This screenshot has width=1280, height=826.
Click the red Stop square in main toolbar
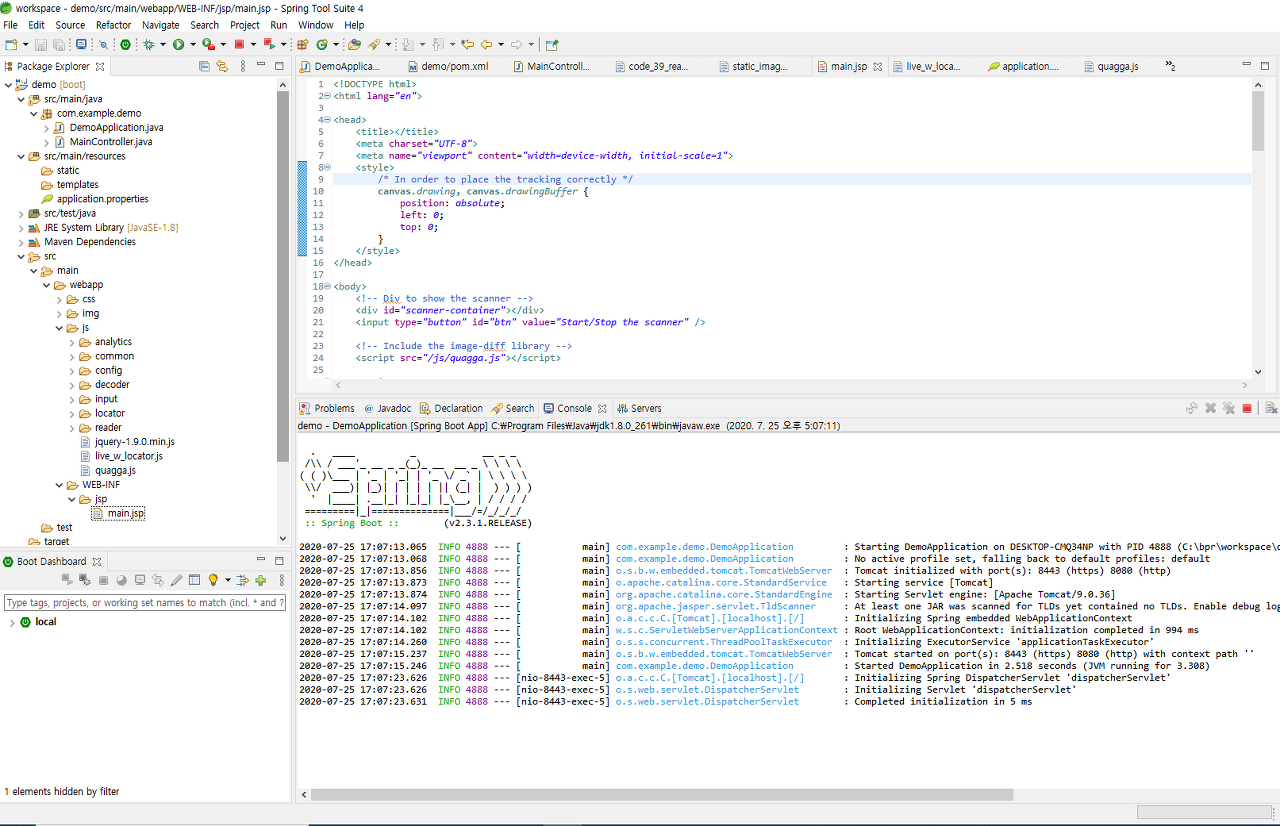click(x=239, y=44)
